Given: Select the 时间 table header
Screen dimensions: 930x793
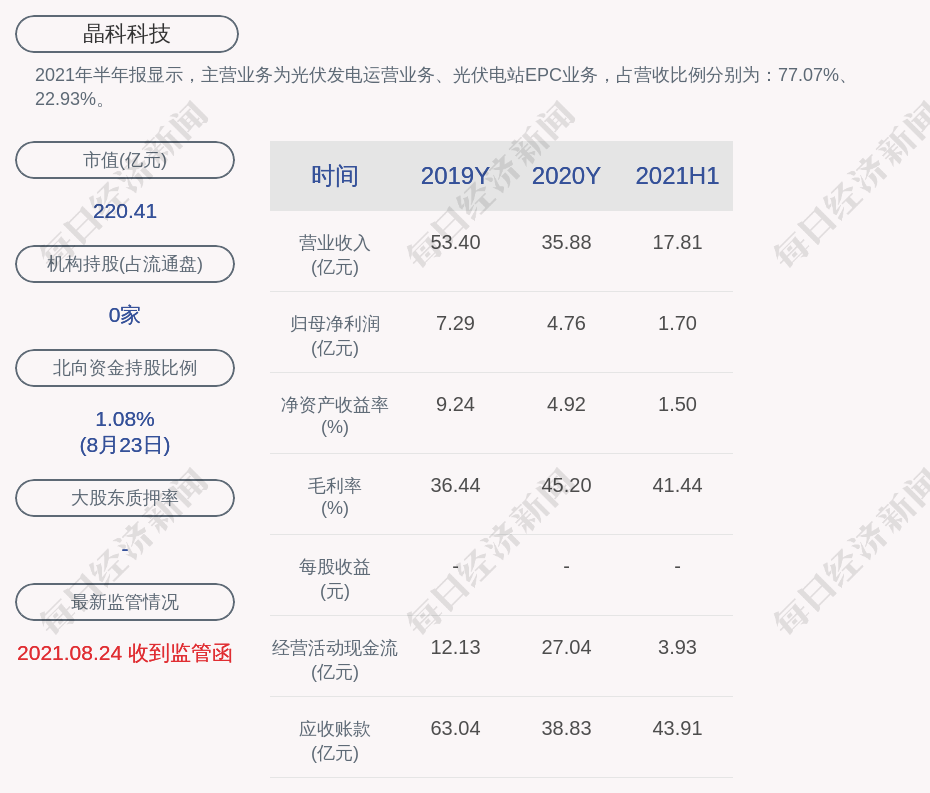Looking at the screenshot, I should (335, 176).
